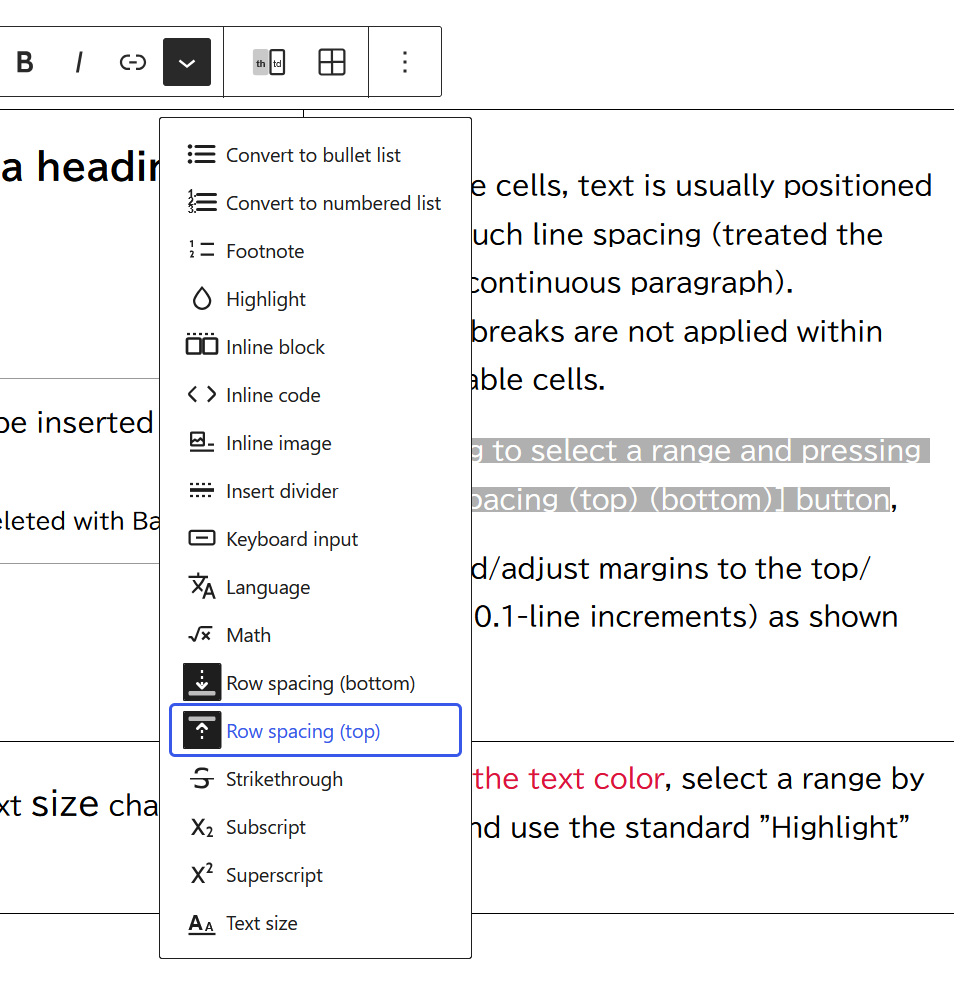
Task: Apply Inline code formatting
Action: [315, 395]
